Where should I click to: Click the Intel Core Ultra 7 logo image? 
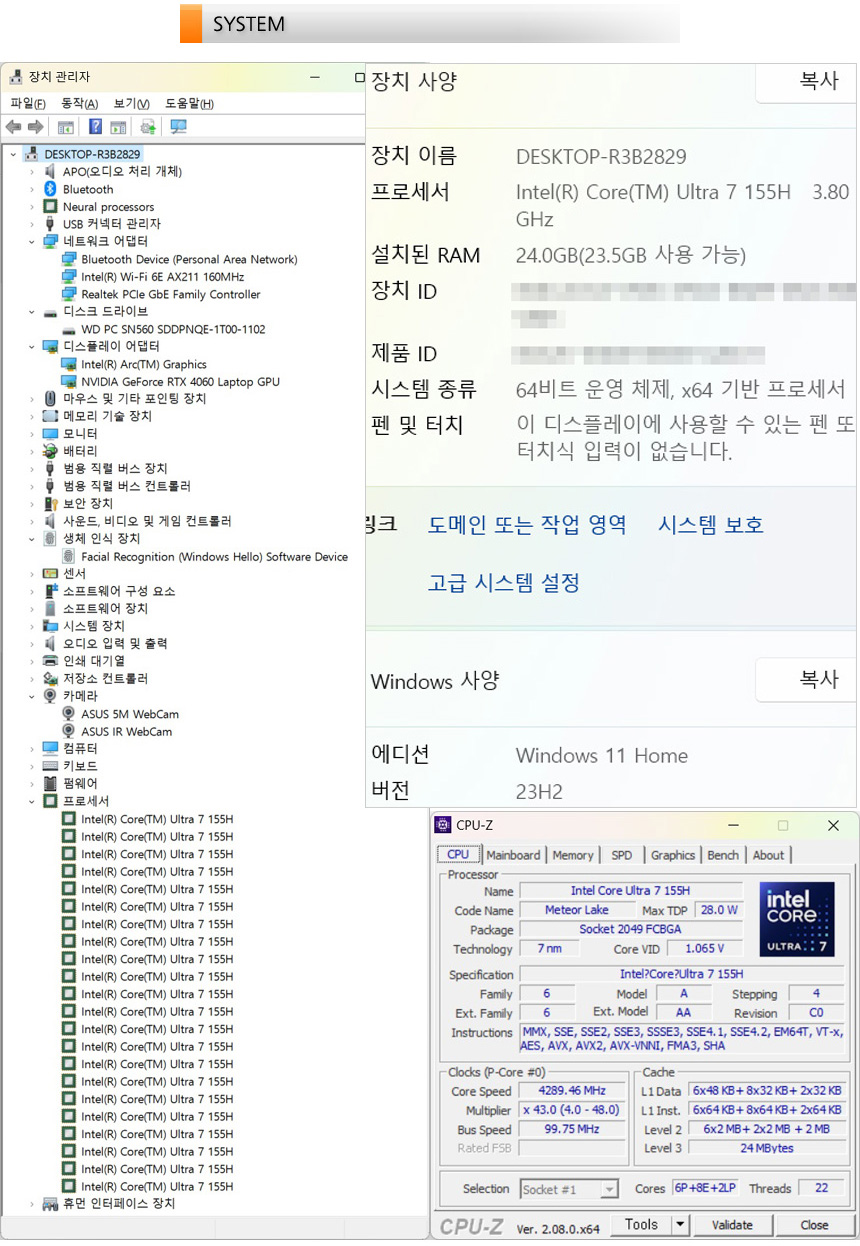[x=796, y=919]
